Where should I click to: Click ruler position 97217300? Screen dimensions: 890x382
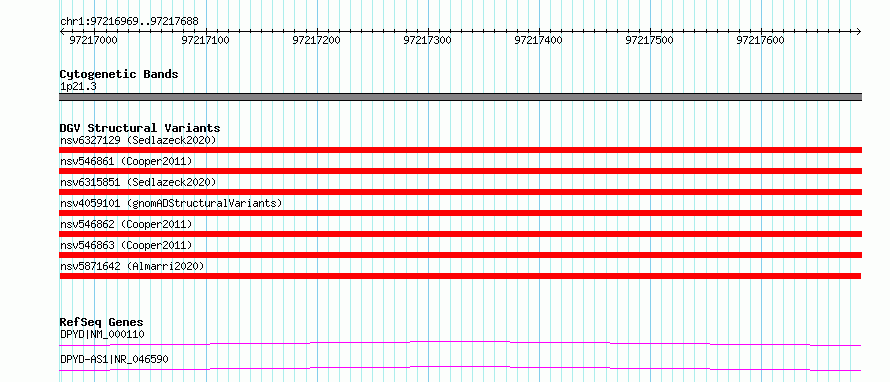(427, 40)
